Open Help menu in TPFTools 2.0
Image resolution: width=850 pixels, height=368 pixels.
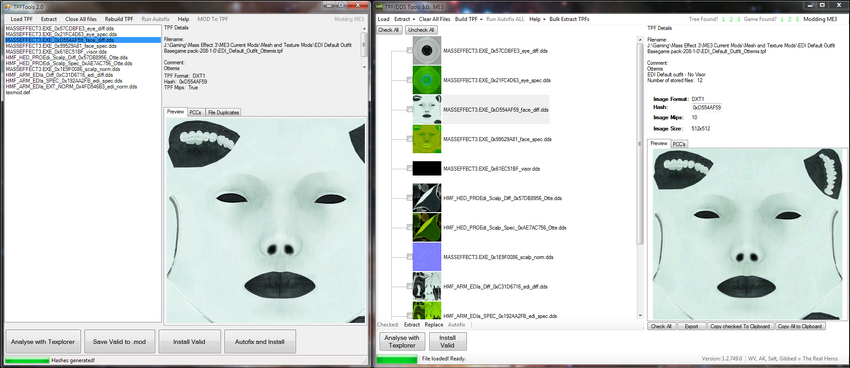click(183, 19)
